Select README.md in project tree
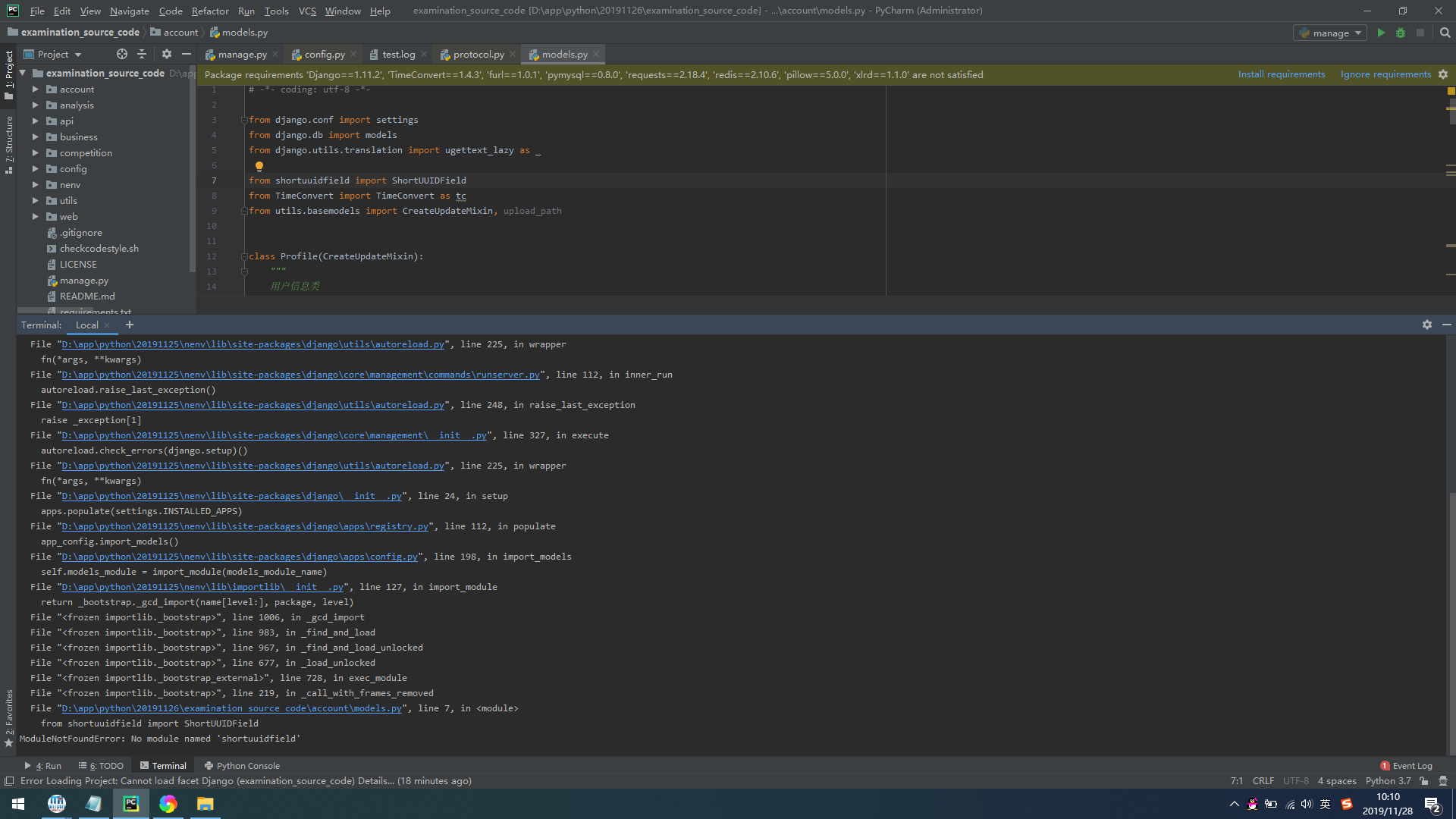This screenshot has width=1456, height=819. 86,297
